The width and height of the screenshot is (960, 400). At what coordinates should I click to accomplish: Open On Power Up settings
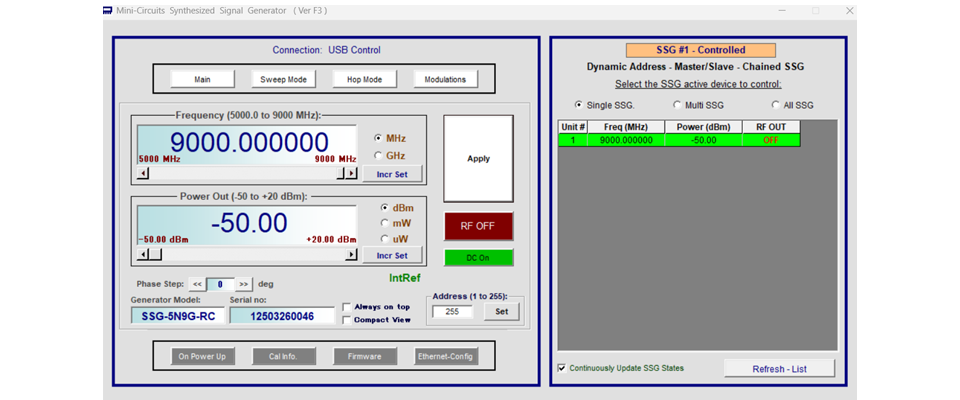pyautogui.click(x=202, y=356)
